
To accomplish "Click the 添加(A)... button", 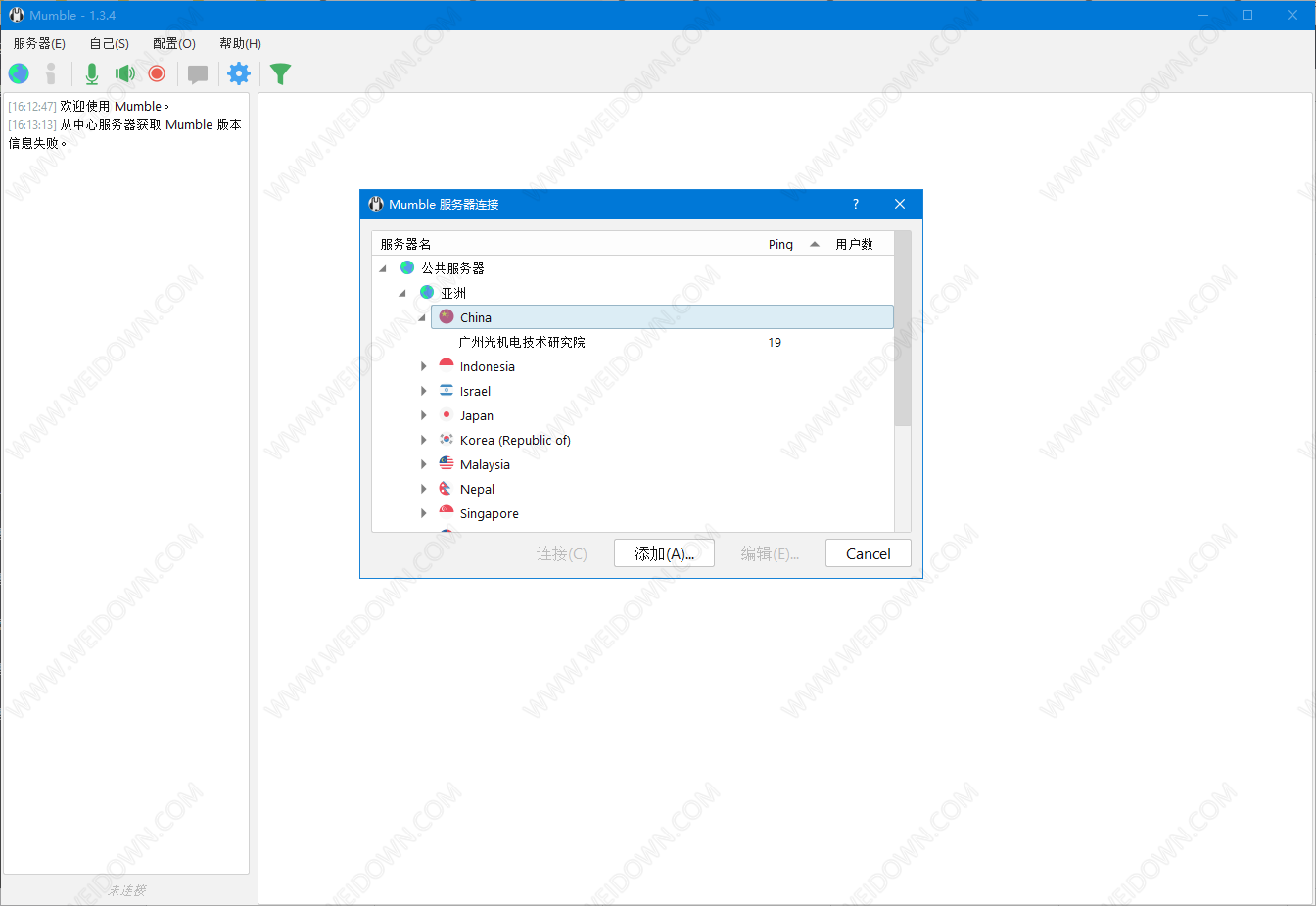I will click(664, 553).
